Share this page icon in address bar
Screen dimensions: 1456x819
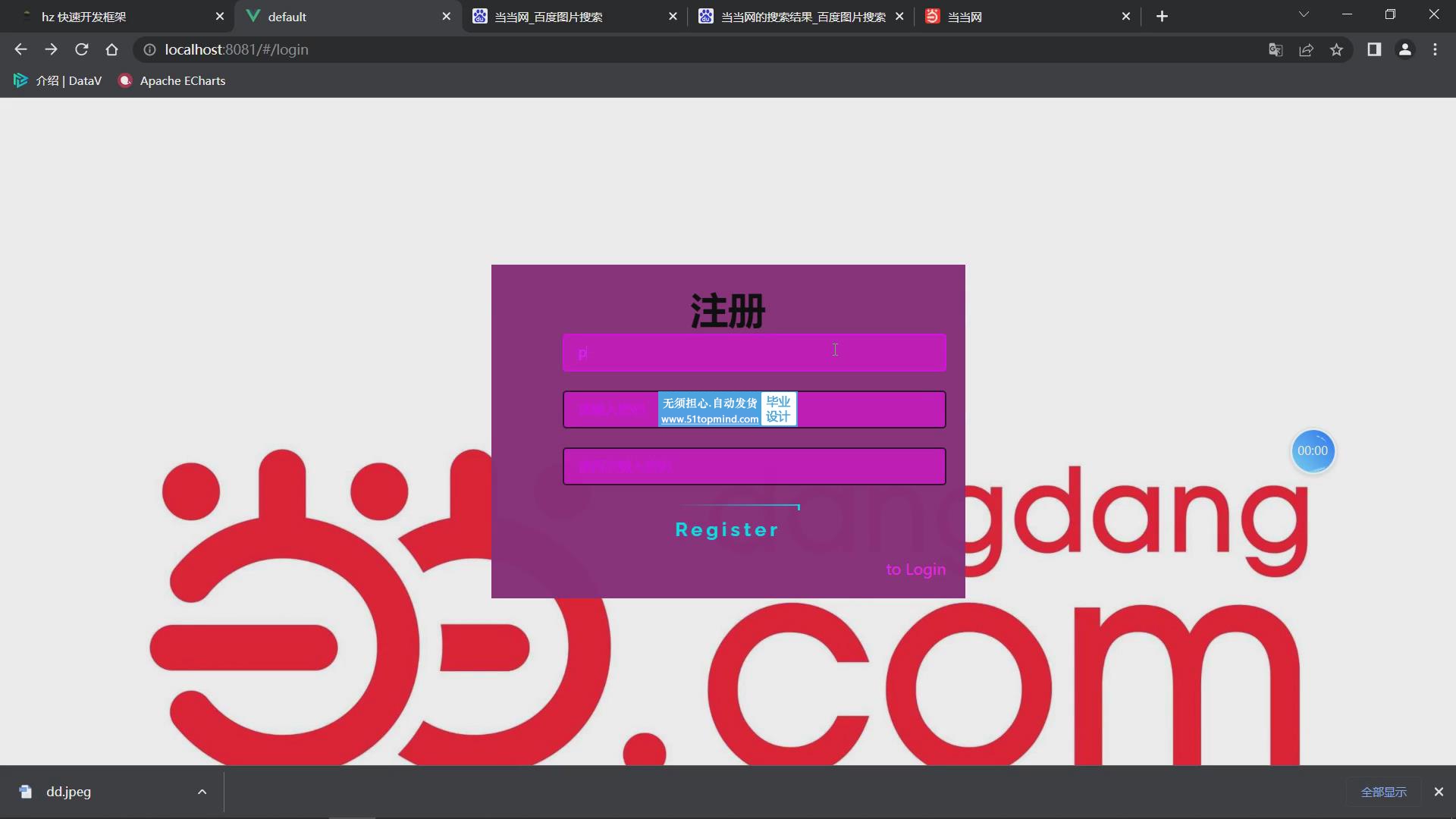[x=1306, y=49]
